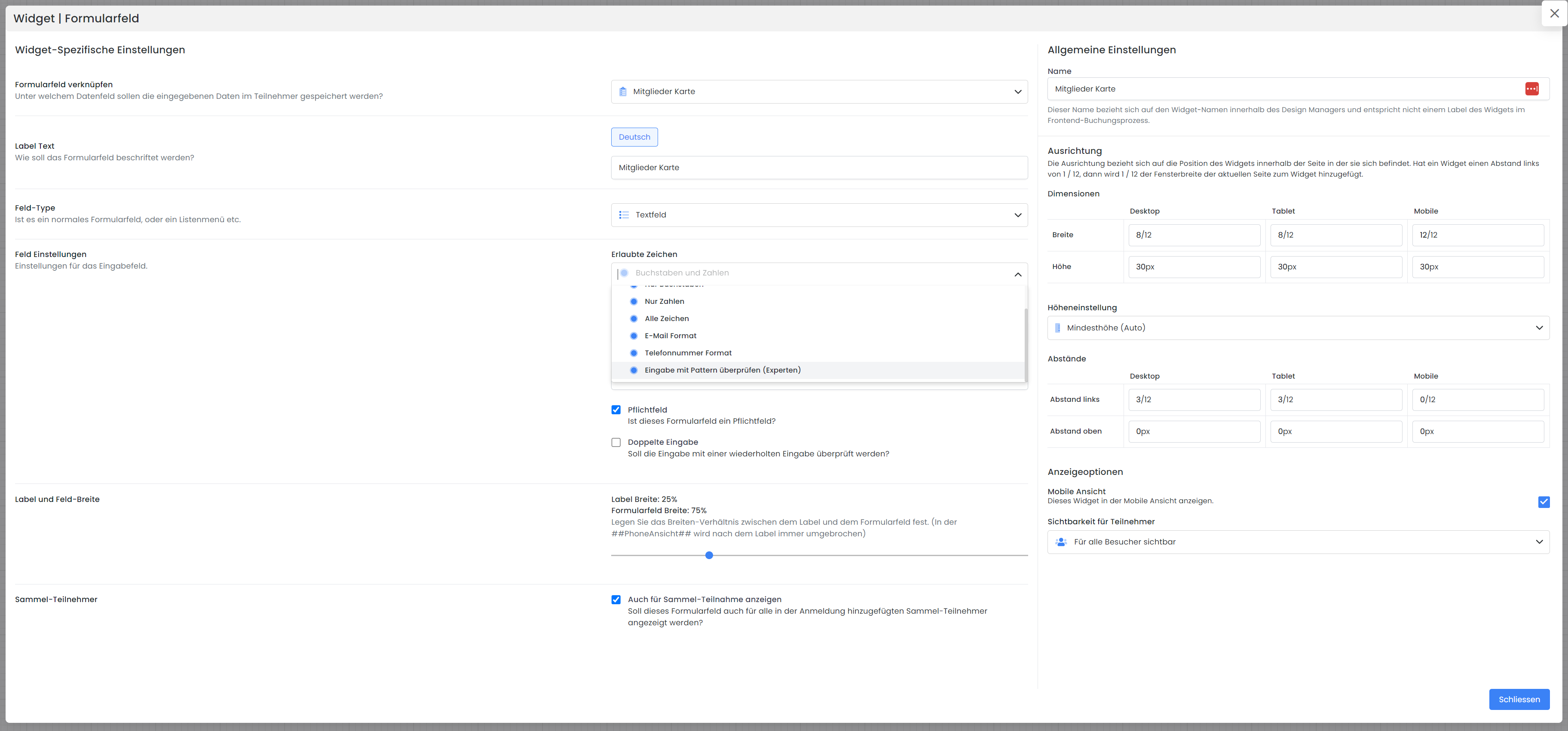Choose Eingabe mit Pattern überprüfen (Experten)
The width and height of the screenshot is (1568, 731).
click(723, 370)
